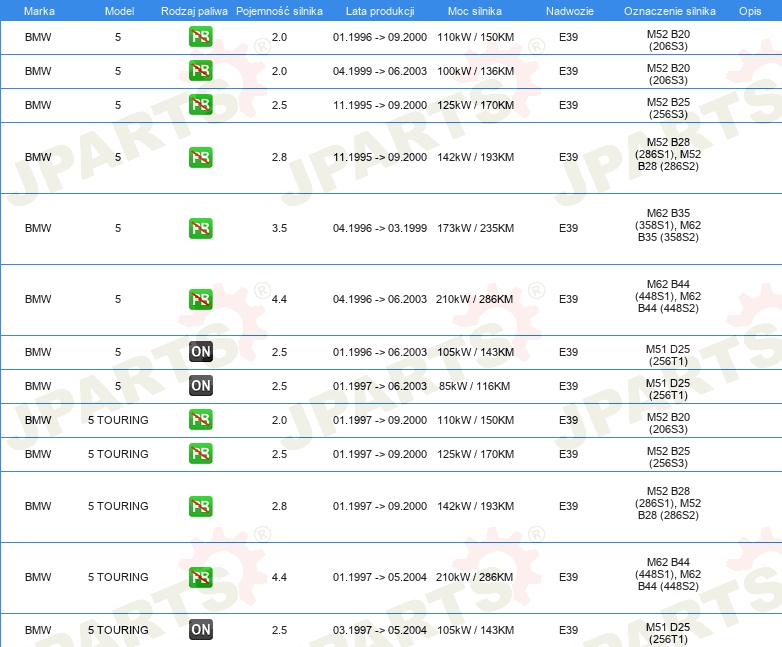Click M52 B28 engine code in 5 TOURING row
Screen dimensions: 782x647
click(x=668, y=503)
